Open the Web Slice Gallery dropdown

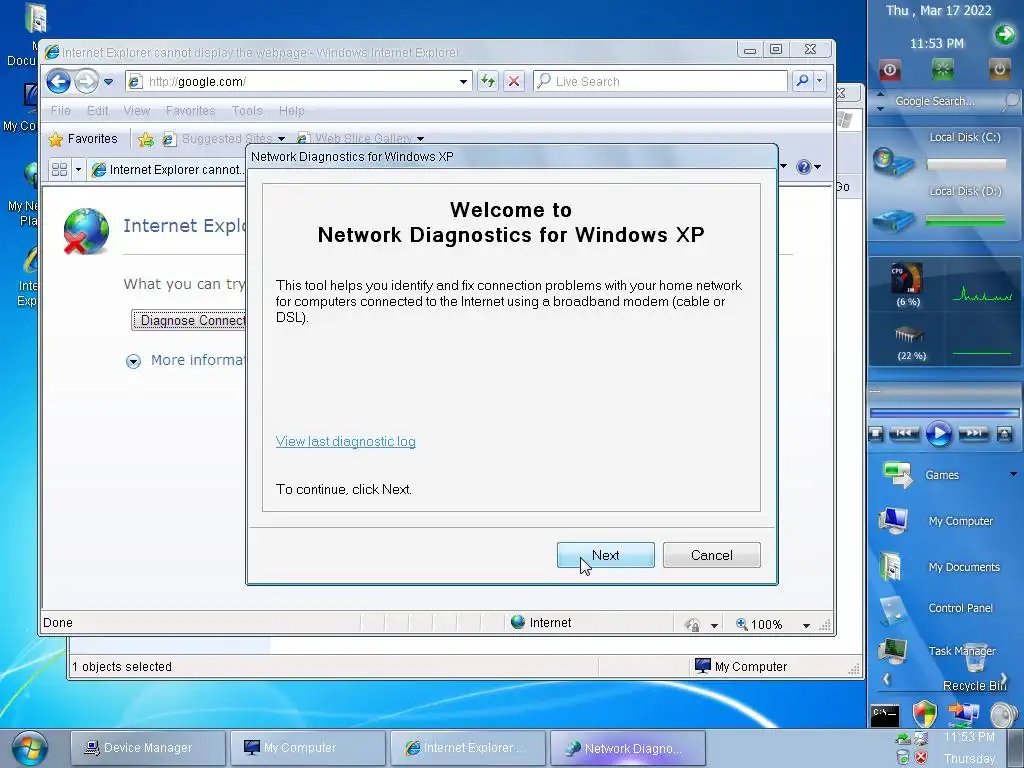point(421,139)
